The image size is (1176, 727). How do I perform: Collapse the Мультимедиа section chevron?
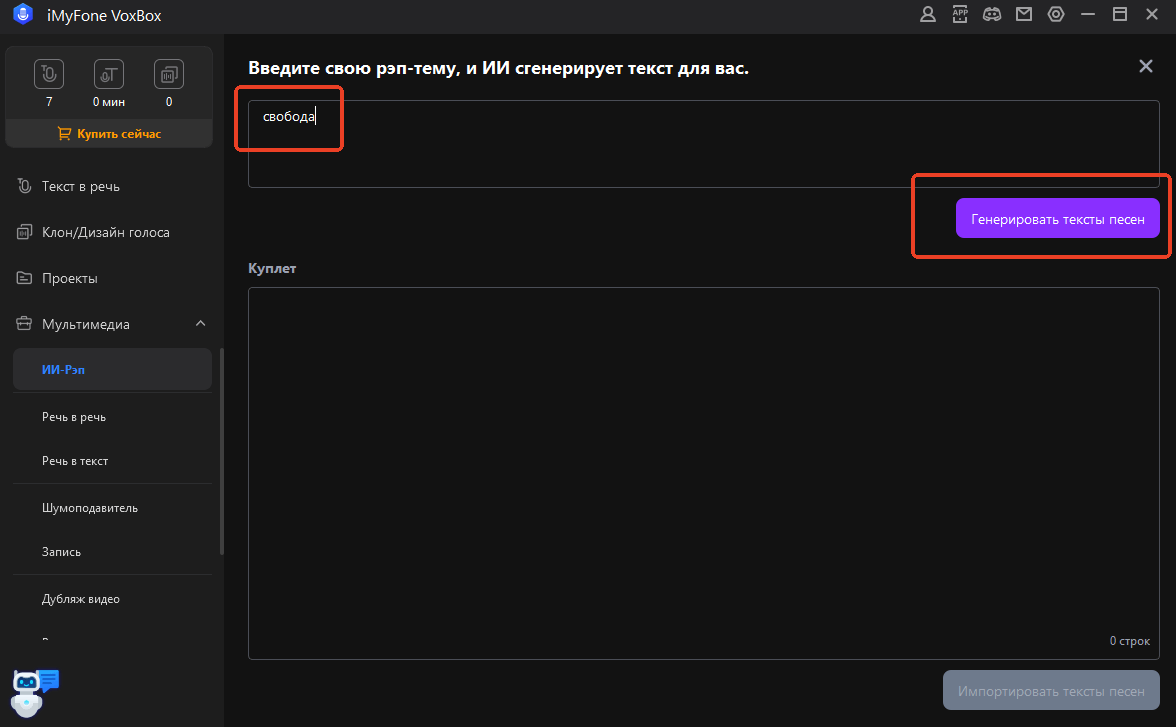point(200,323)
